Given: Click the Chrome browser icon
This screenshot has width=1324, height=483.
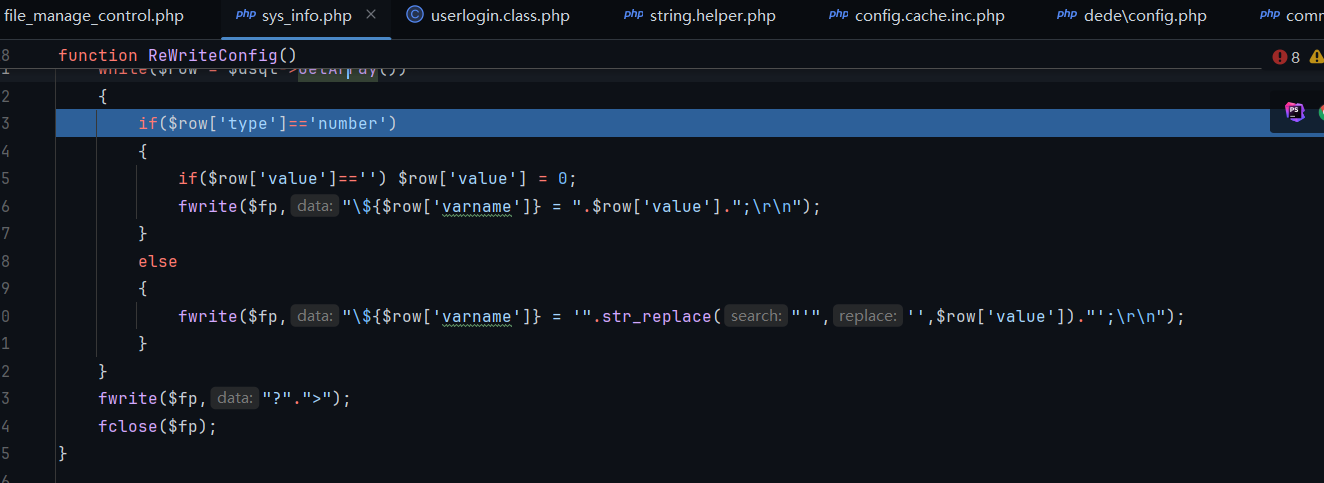Looking at the screenshot, I should pyautogui.click(x=1320, y=111).
